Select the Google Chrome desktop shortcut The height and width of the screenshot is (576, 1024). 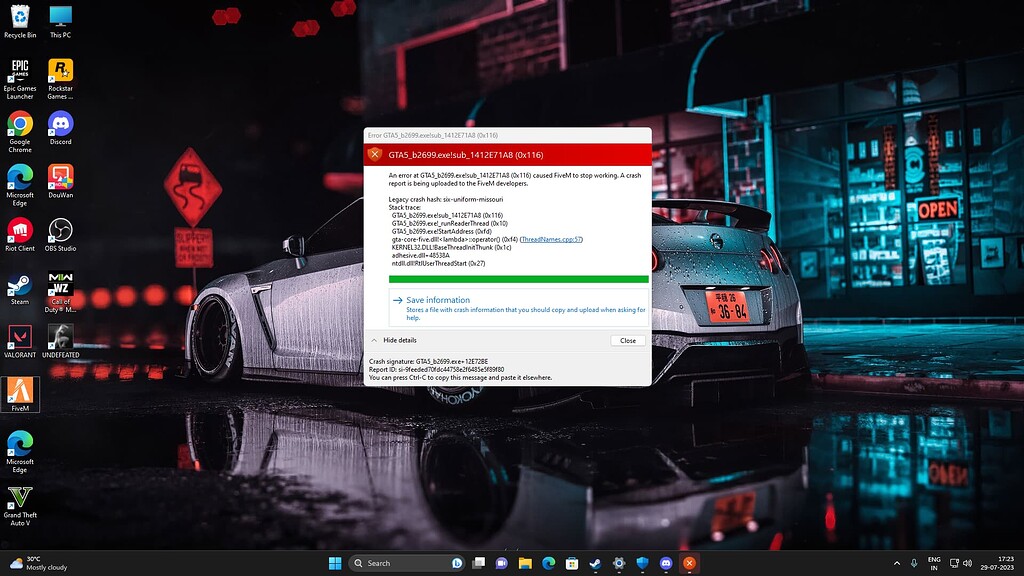[x=20, y=132]
